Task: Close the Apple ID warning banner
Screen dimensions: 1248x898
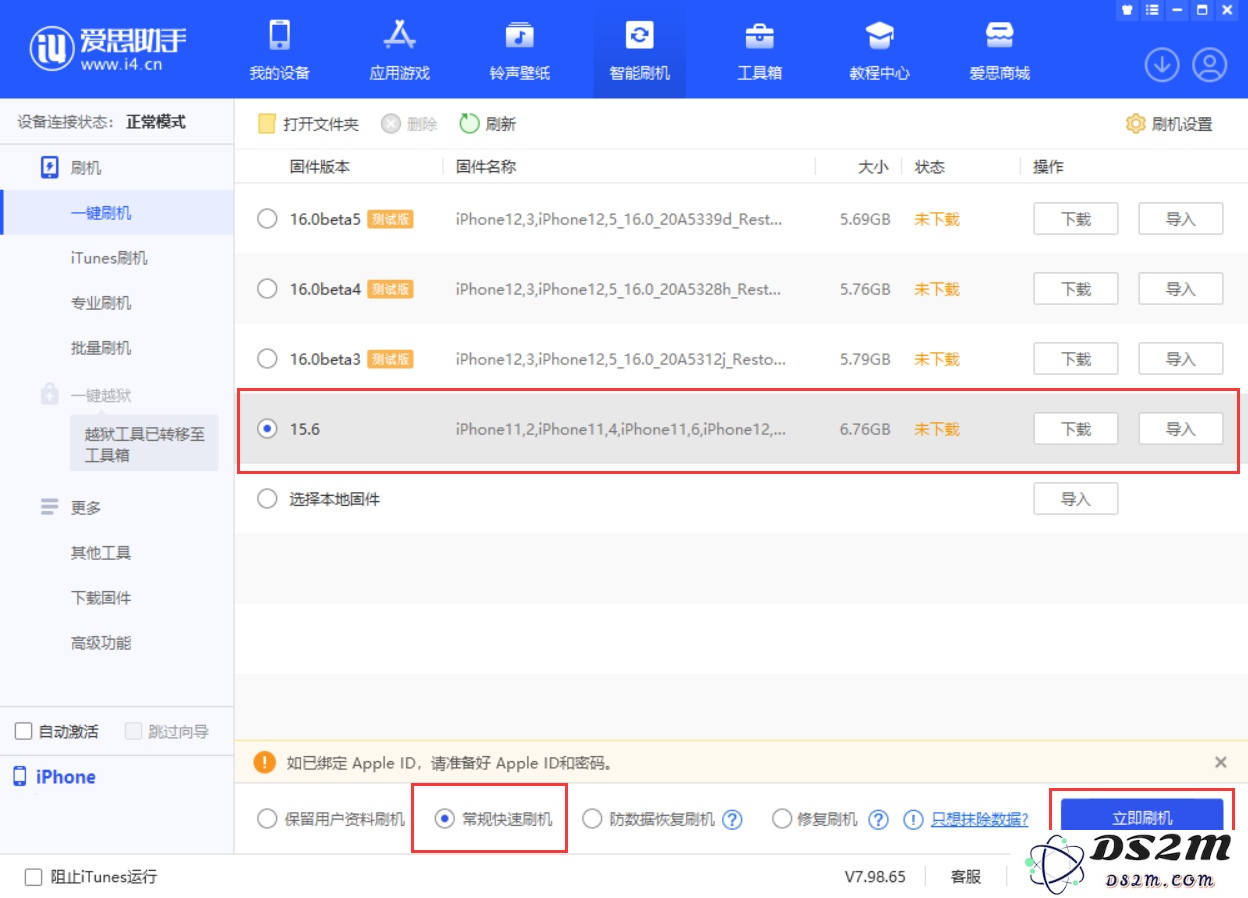Action: (1220, 762)
